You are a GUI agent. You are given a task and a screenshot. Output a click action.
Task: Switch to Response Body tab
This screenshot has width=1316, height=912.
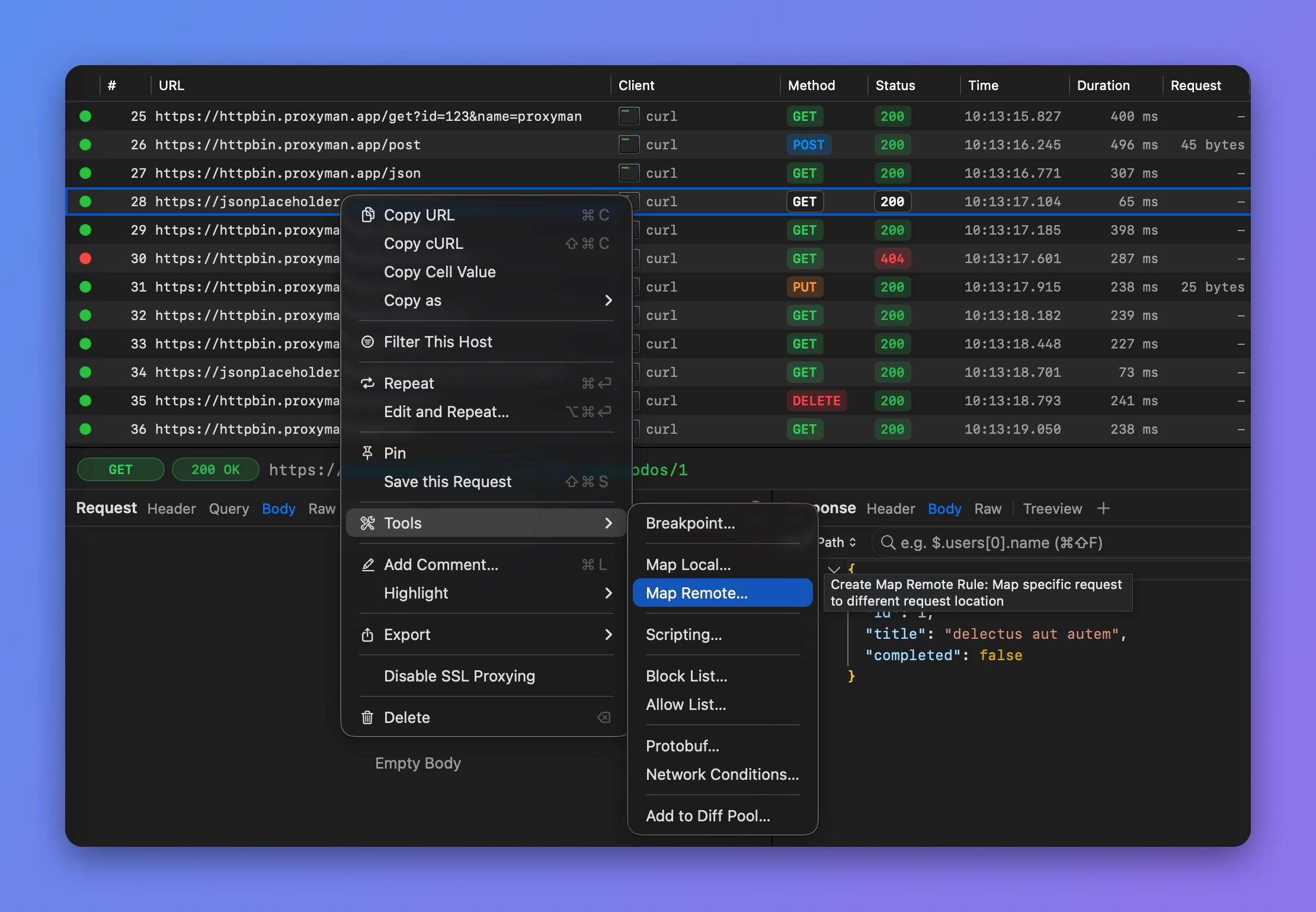[x=944, y=508]
